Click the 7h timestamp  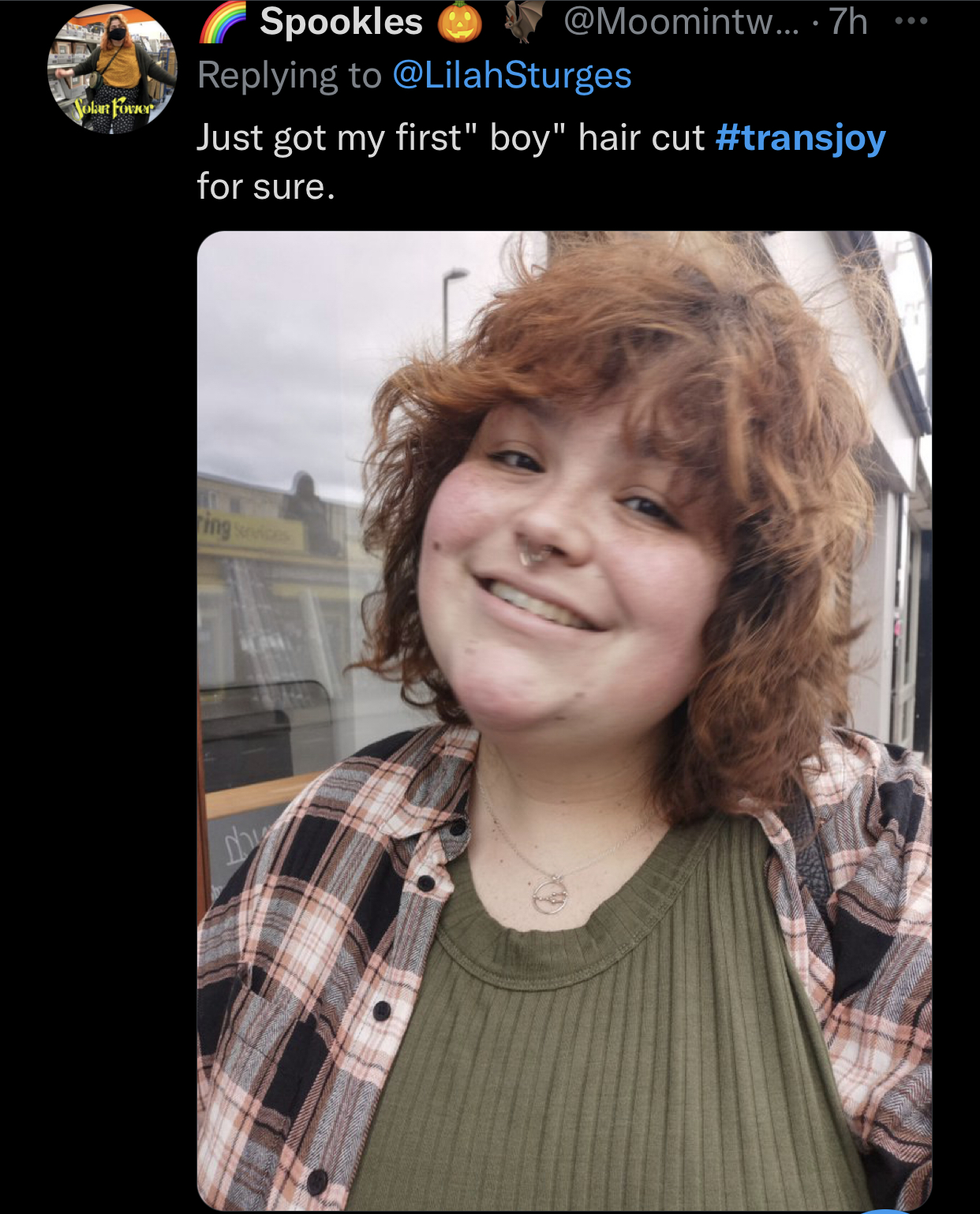coord(848,21)
